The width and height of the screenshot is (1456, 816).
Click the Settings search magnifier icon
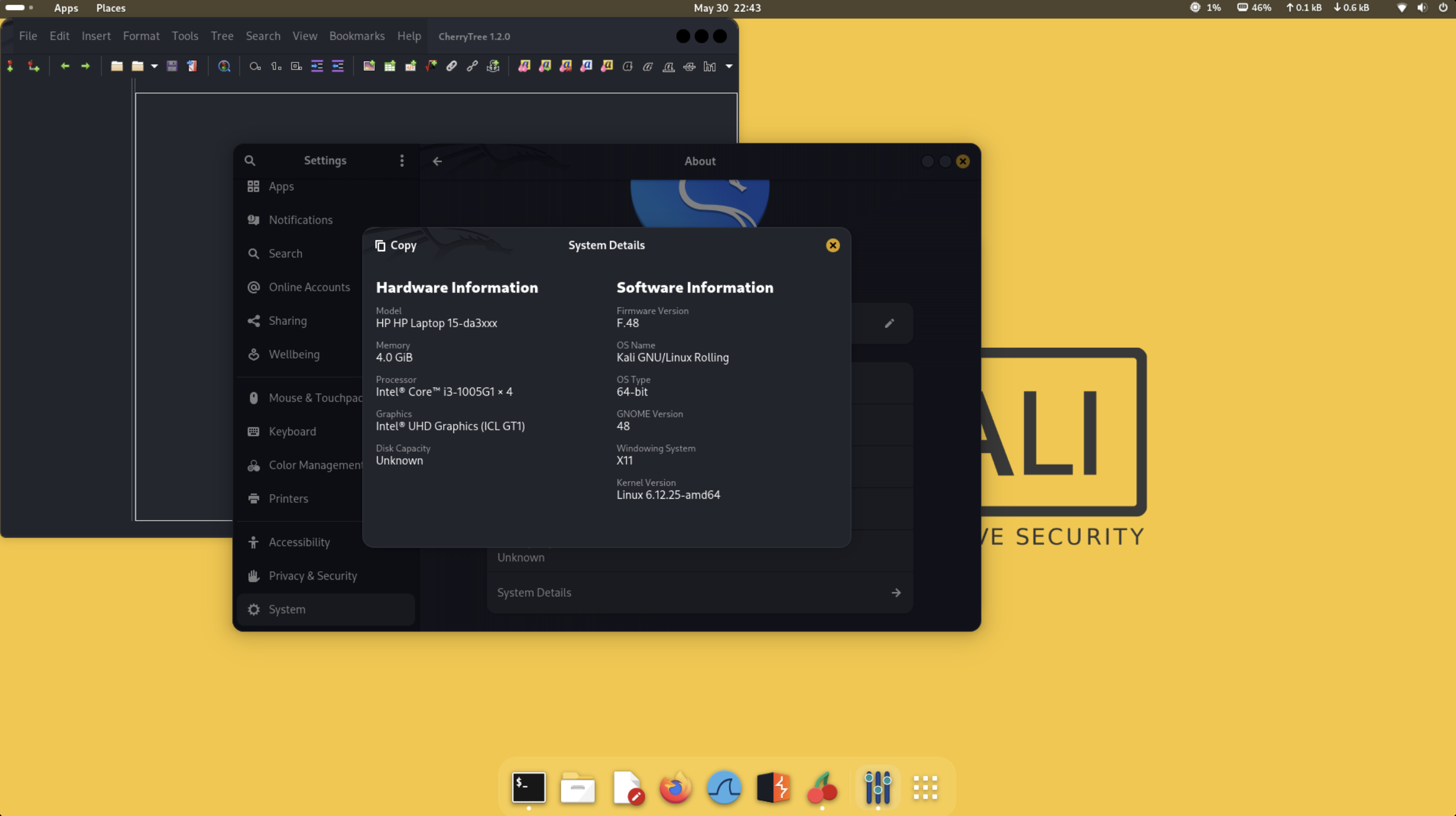tap(250, 160)
